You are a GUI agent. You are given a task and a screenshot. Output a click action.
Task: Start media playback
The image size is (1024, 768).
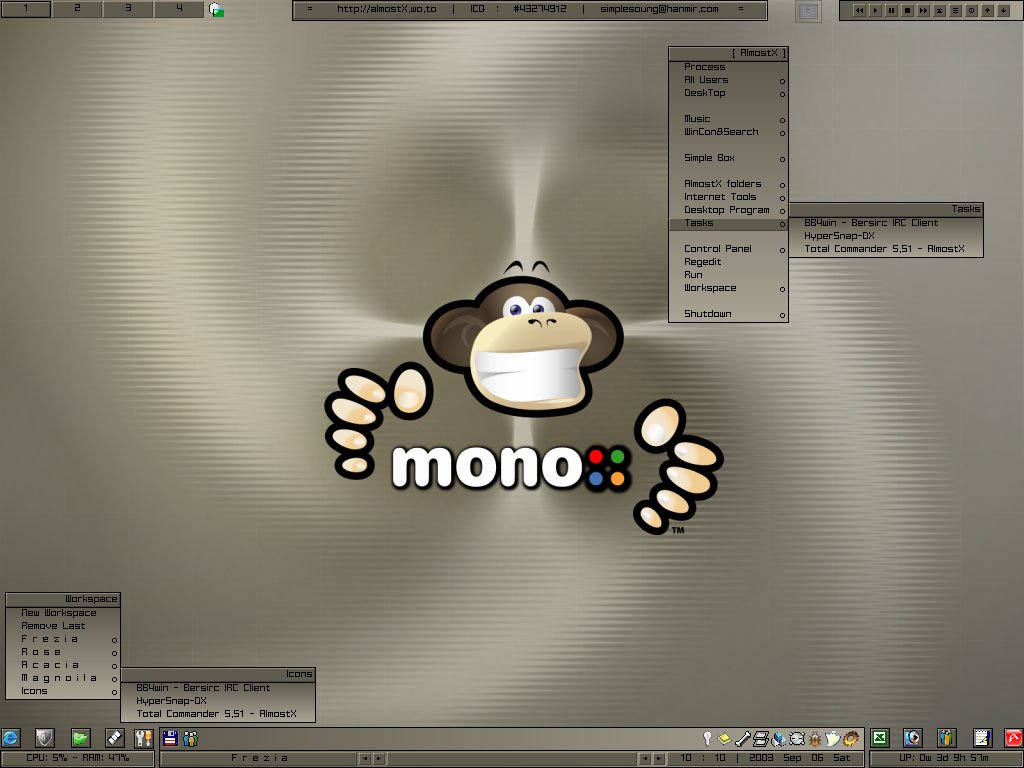pyautogui.click(x=876, y=10)
